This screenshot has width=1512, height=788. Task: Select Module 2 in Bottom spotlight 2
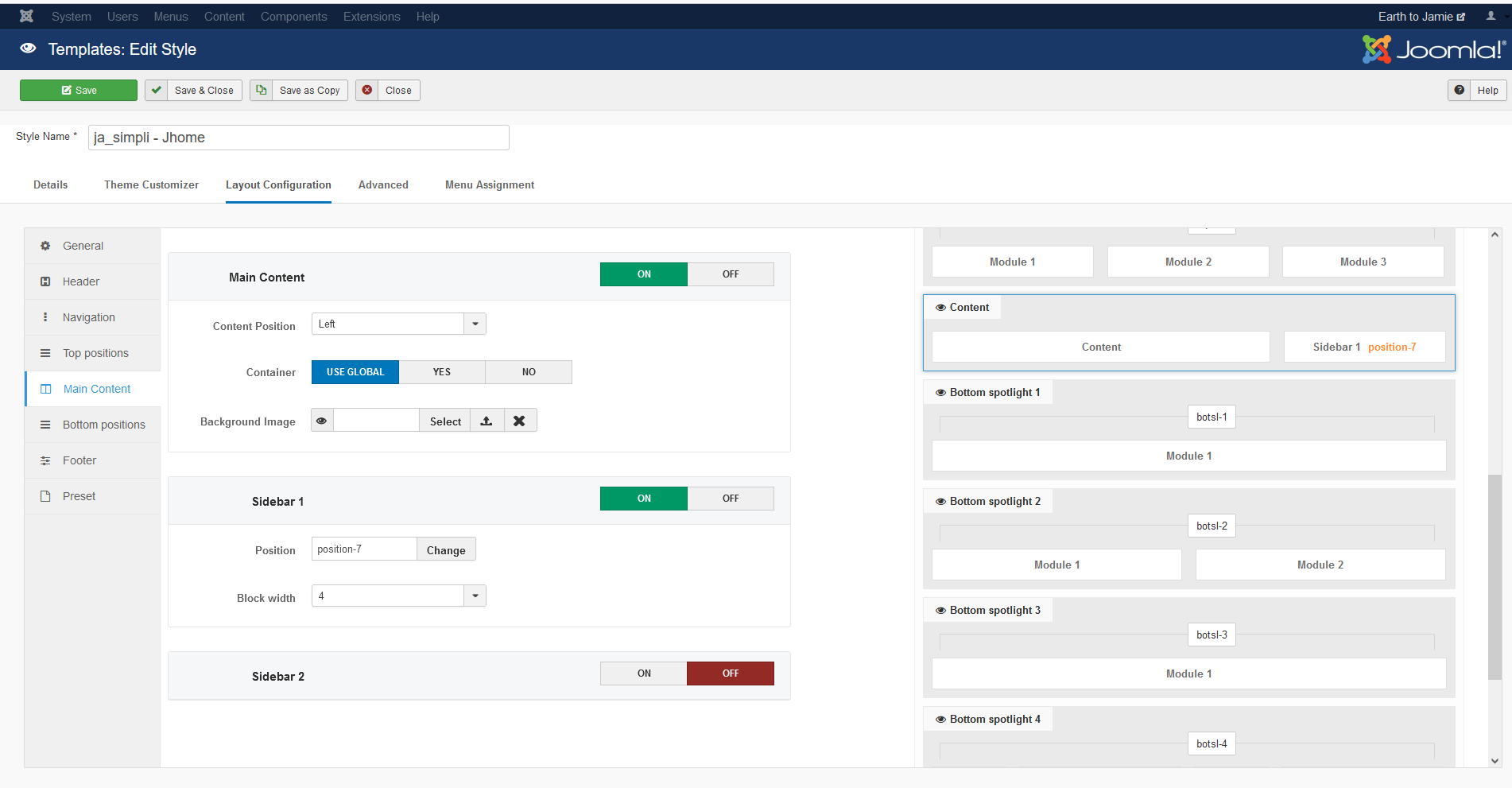(x=1320, y=565)
